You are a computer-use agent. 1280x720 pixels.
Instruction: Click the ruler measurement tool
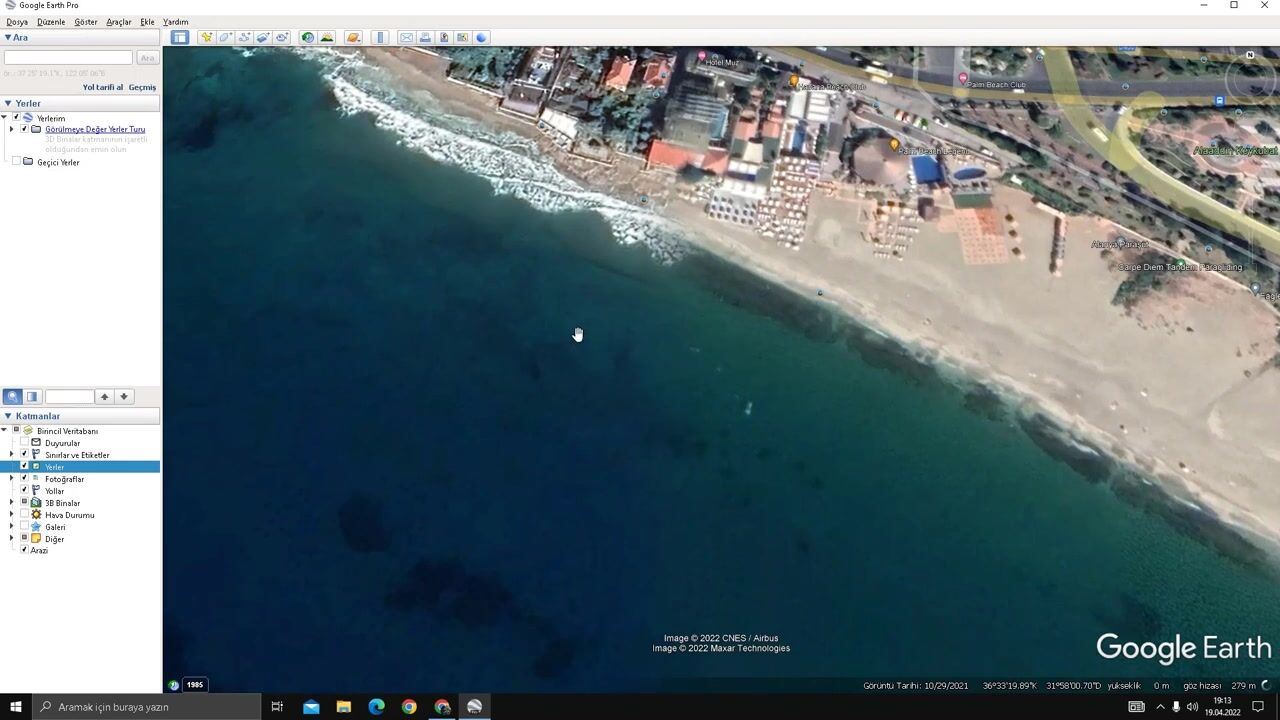click(x=380, y=38)
